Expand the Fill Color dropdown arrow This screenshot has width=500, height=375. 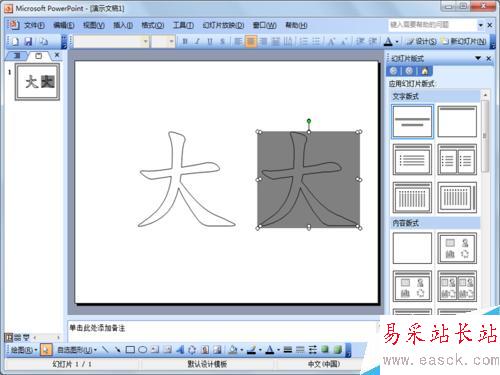point(241,350)
